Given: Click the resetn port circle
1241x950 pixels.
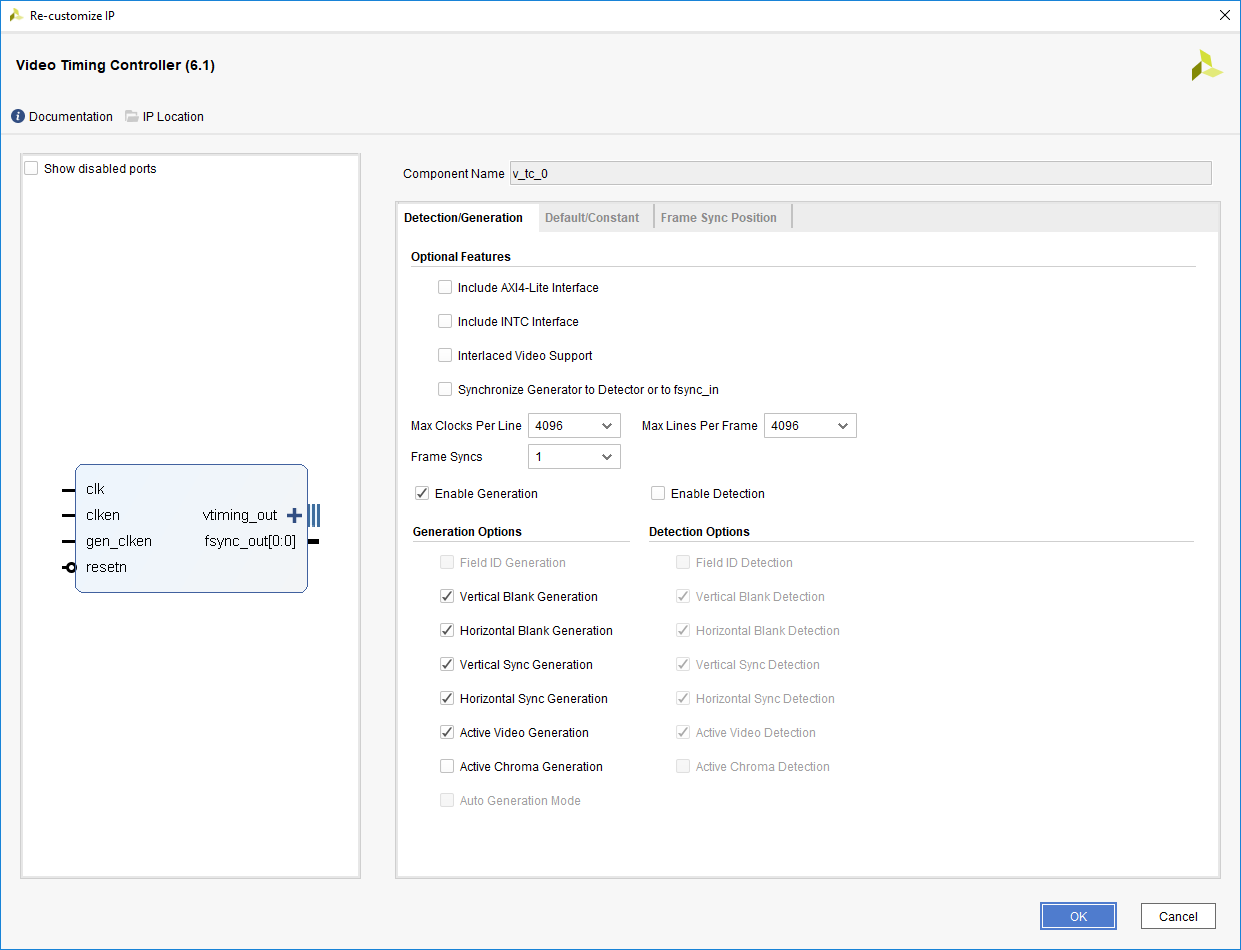Looking at the screenshot, I should pyautogui.click(x=70, y=567).
